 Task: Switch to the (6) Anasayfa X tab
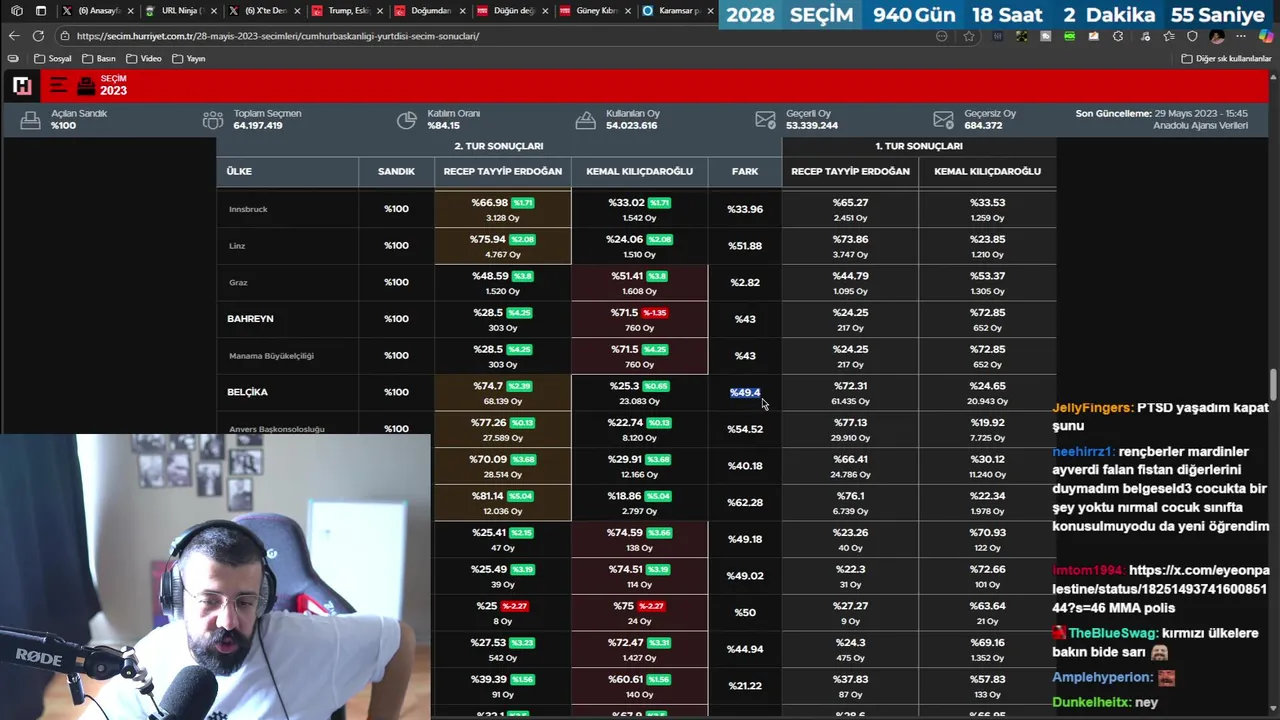pyautogui.click(x=97, y=11)
